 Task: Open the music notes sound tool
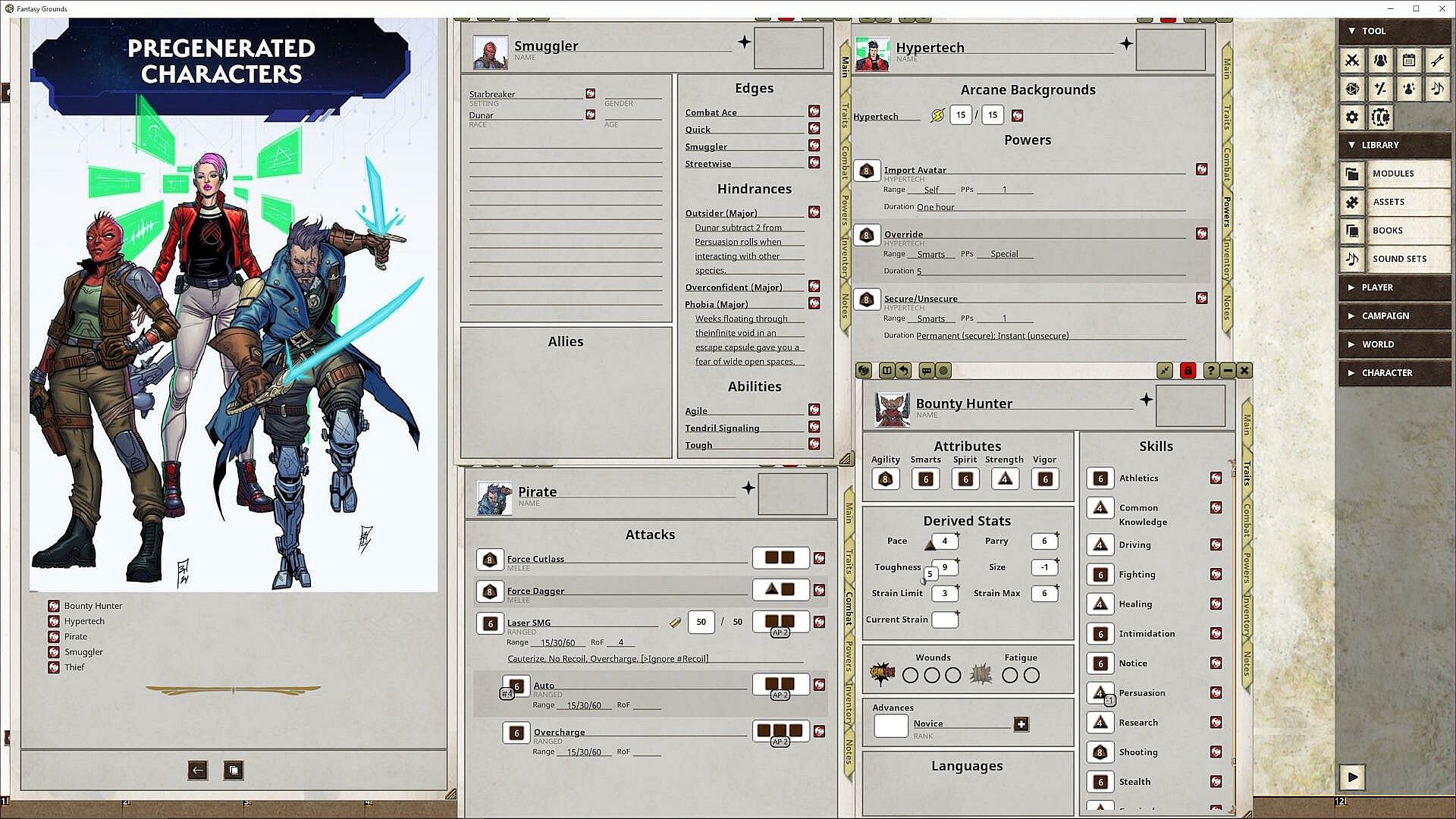coord(1437,89)
